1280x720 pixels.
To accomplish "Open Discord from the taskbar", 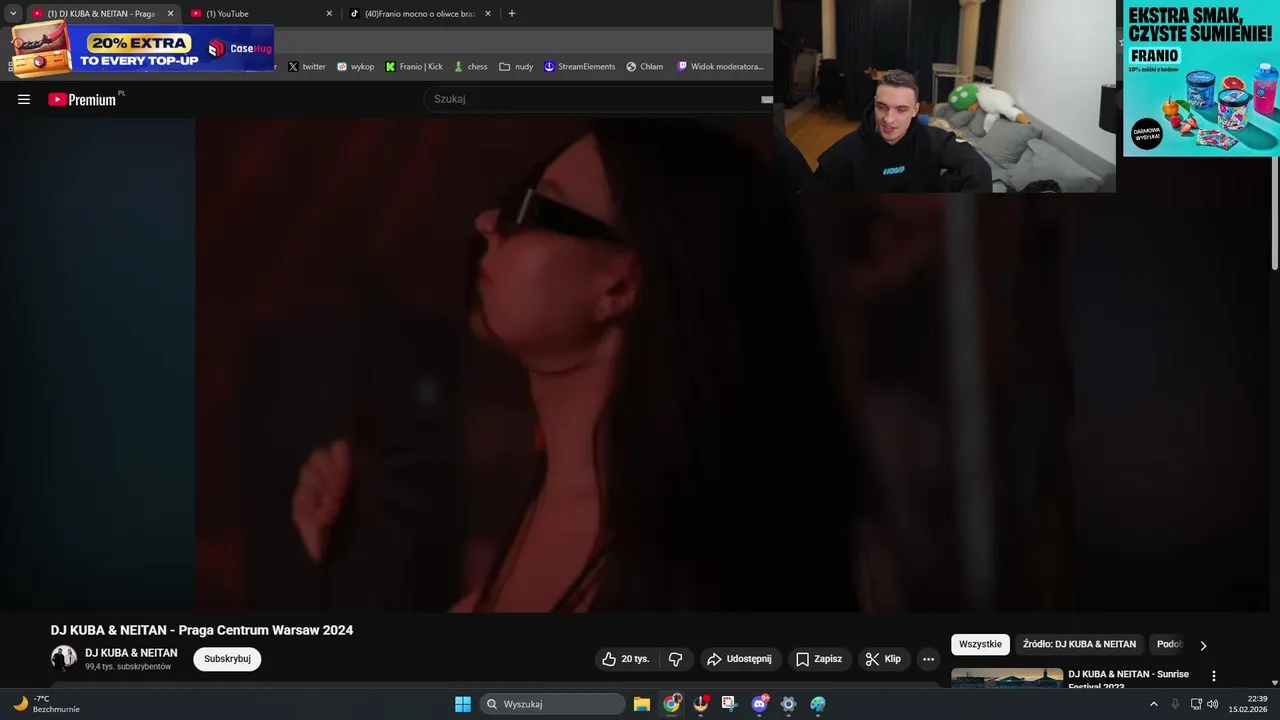I will pyautogui.click(x=759, y=704).
